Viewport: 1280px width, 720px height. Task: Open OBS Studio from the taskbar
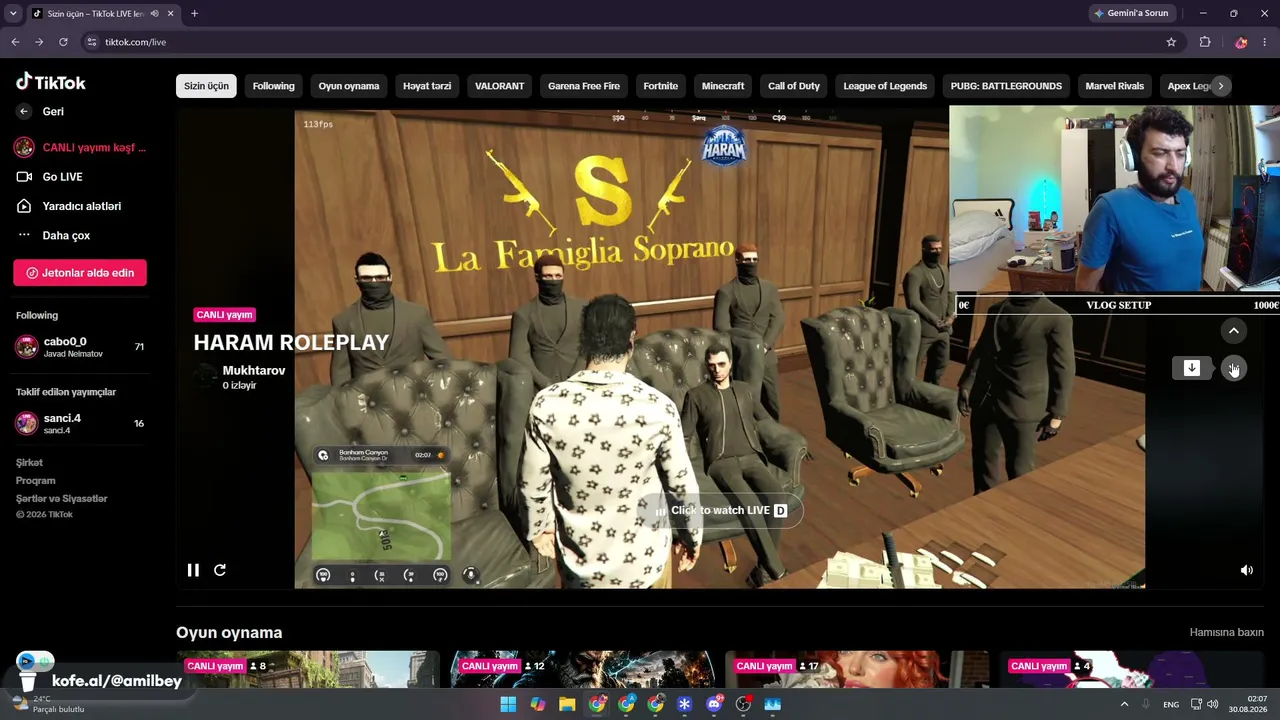point(743,705)
